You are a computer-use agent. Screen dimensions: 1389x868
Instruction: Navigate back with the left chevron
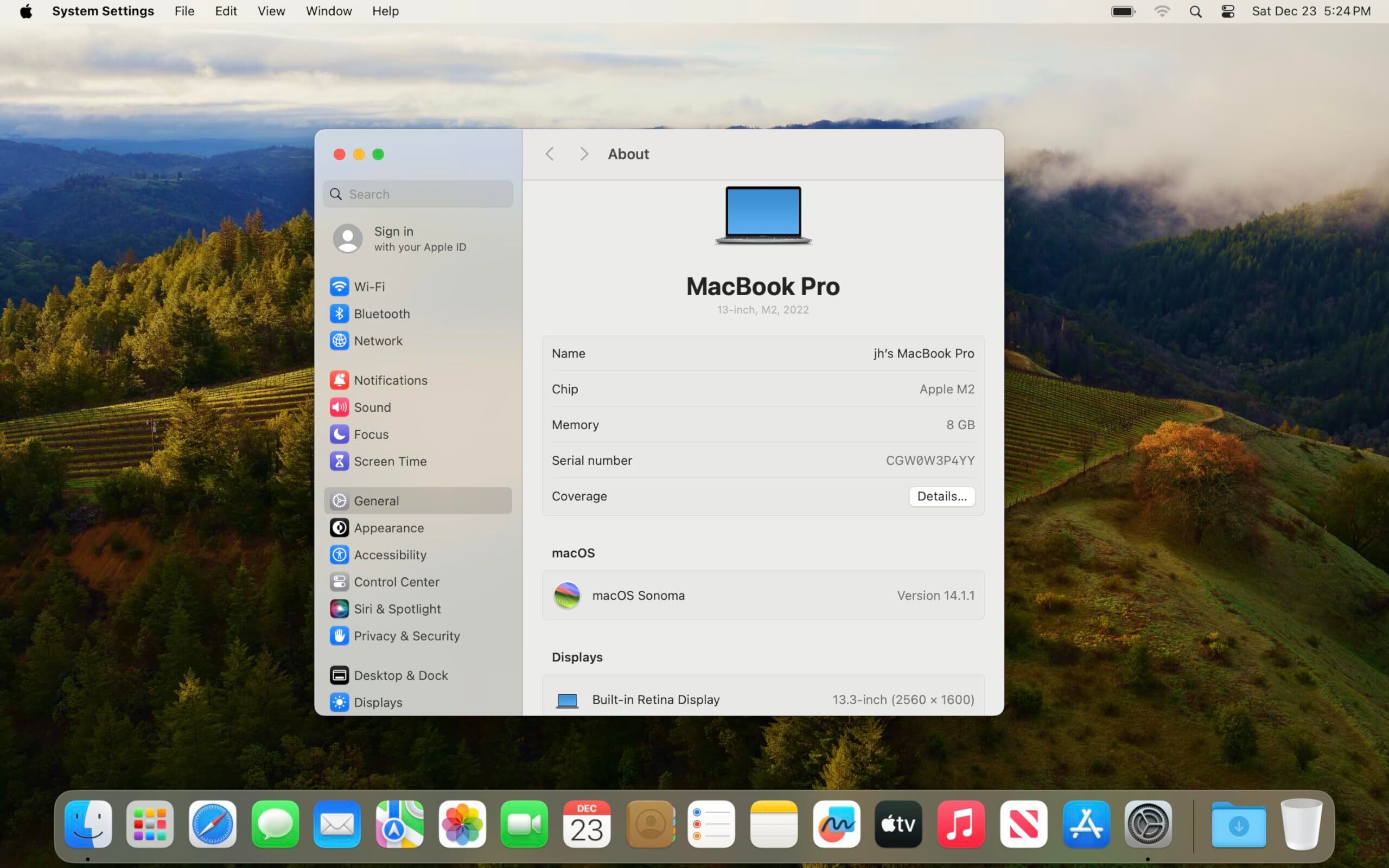coord(549,154)
